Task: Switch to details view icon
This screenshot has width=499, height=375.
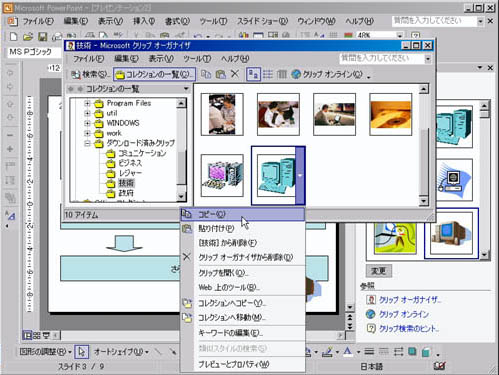Action: tap(282, 74)
